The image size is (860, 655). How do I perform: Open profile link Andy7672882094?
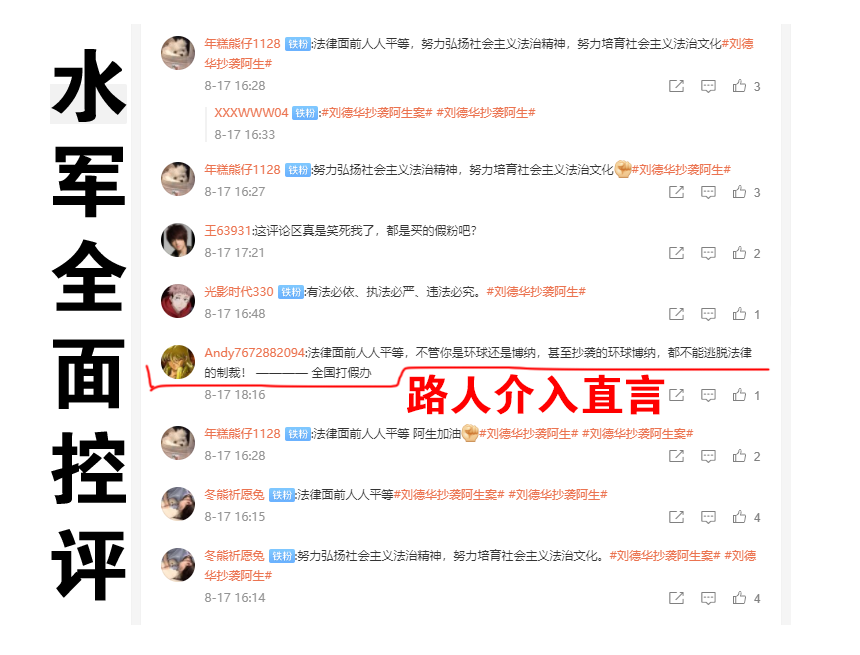[254, 352]
